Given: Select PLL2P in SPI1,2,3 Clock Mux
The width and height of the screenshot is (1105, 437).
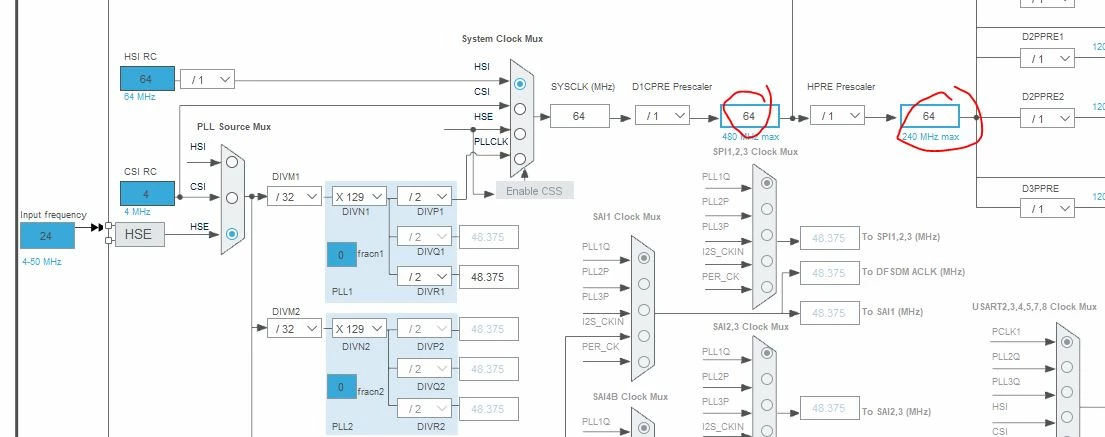Looking at the screenshot, I should [767, 209].
